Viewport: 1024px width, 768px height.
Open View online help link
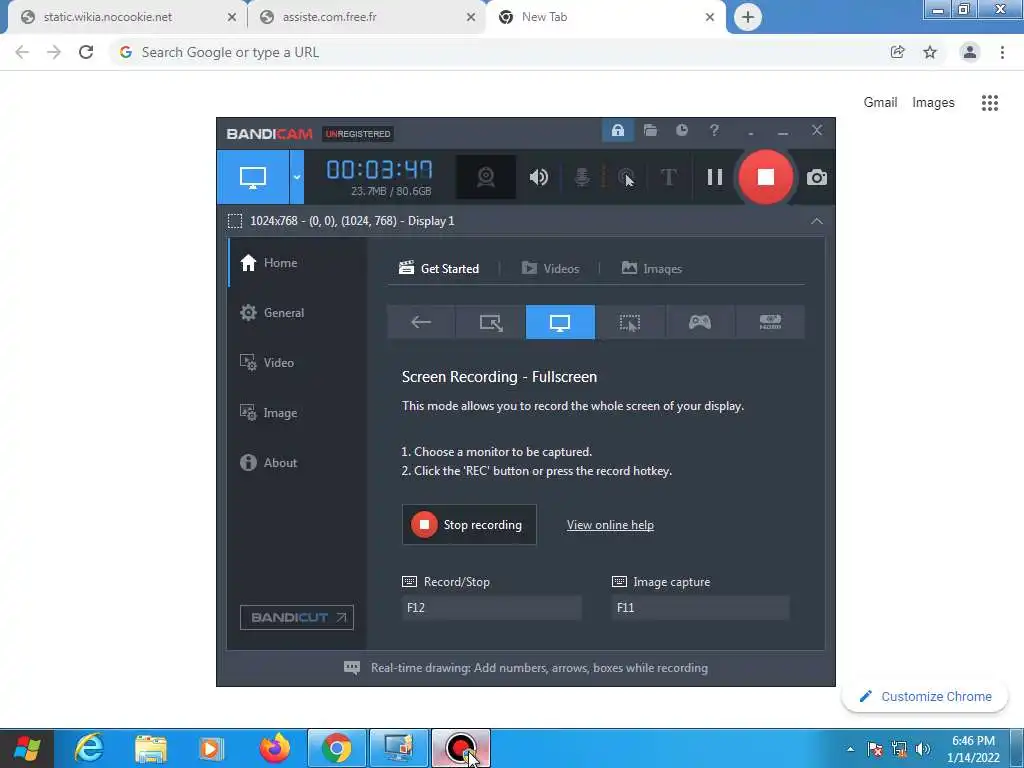point(610,525)
